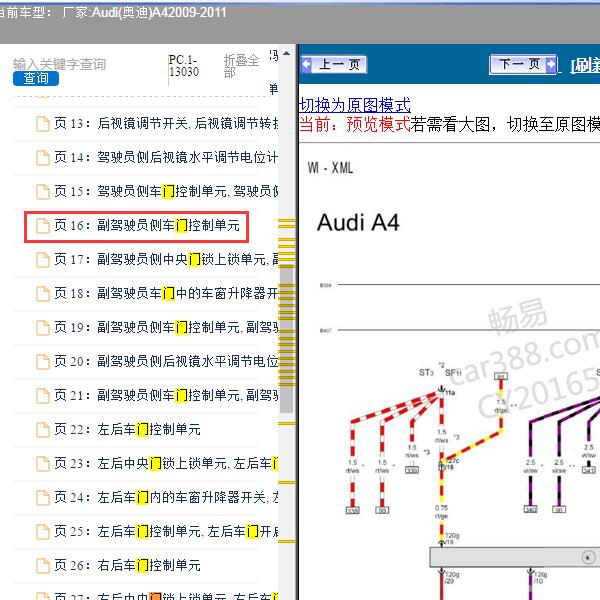Click the Audi A4 diagram title
Screen dimensions: 600x600
coord(358,222)
